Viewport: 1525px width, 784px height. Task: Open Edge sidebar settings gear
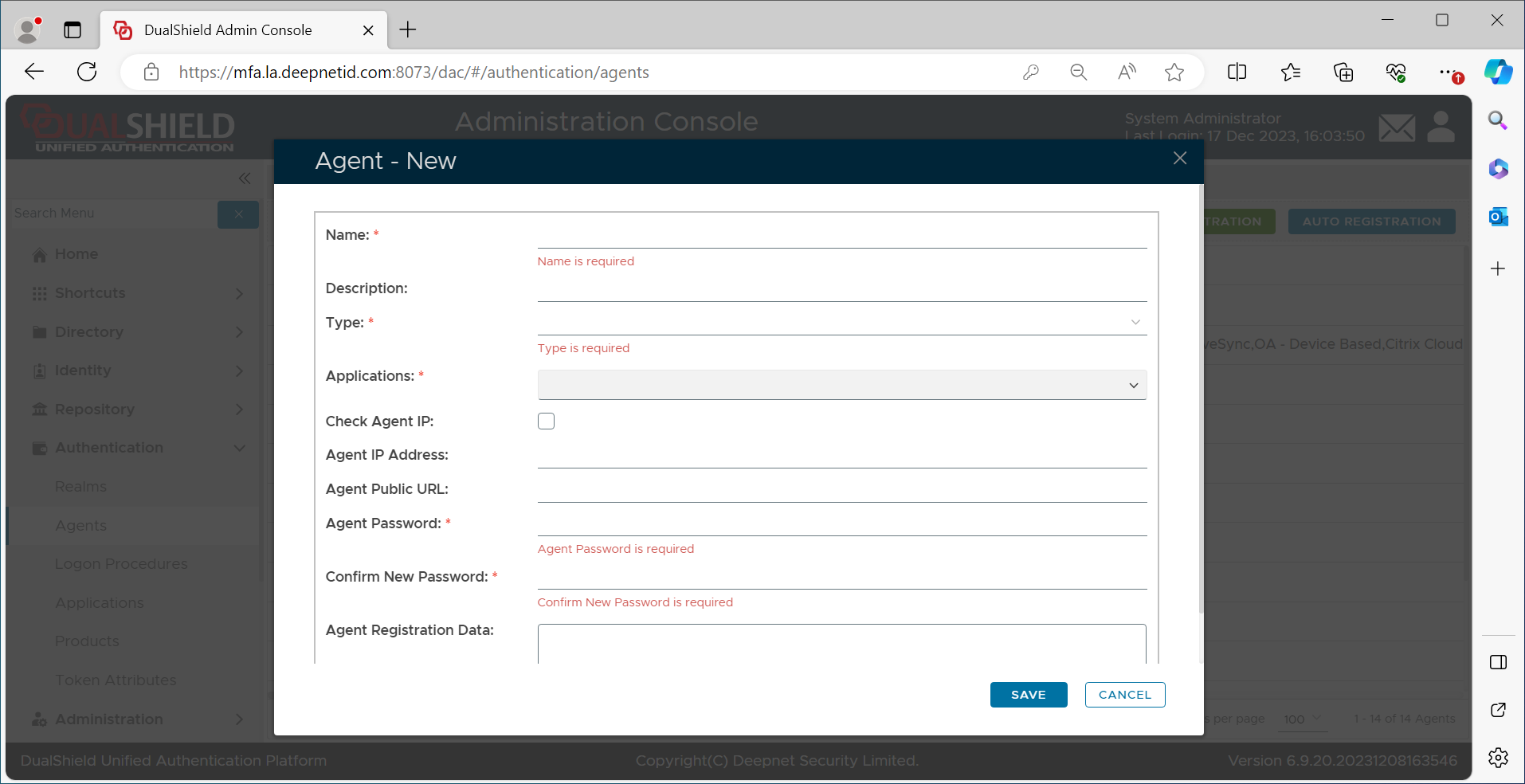[x=1498, y=757]
